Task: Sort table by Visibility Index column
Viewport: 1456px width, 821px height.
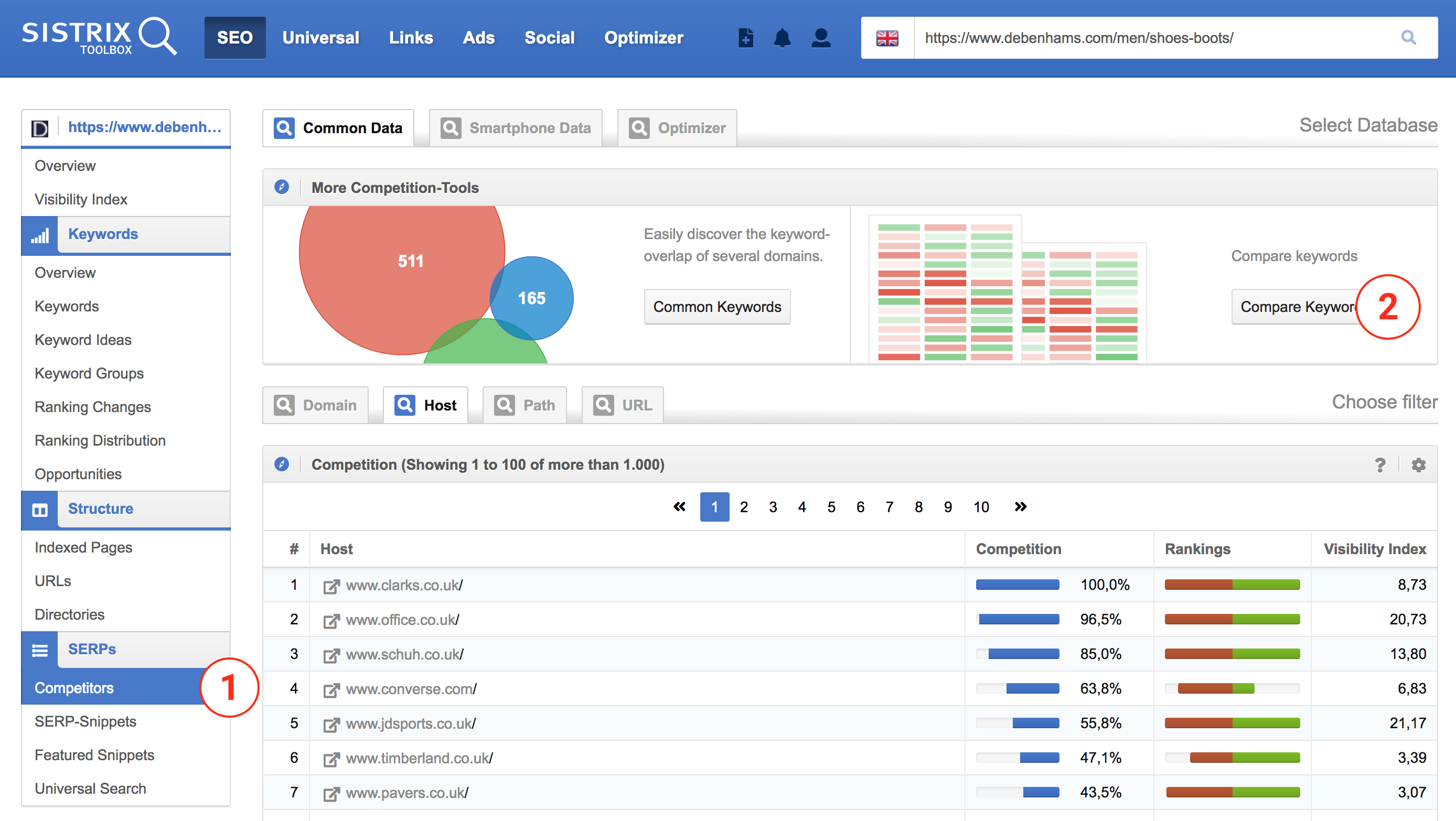Action: tap(1375, 549)
